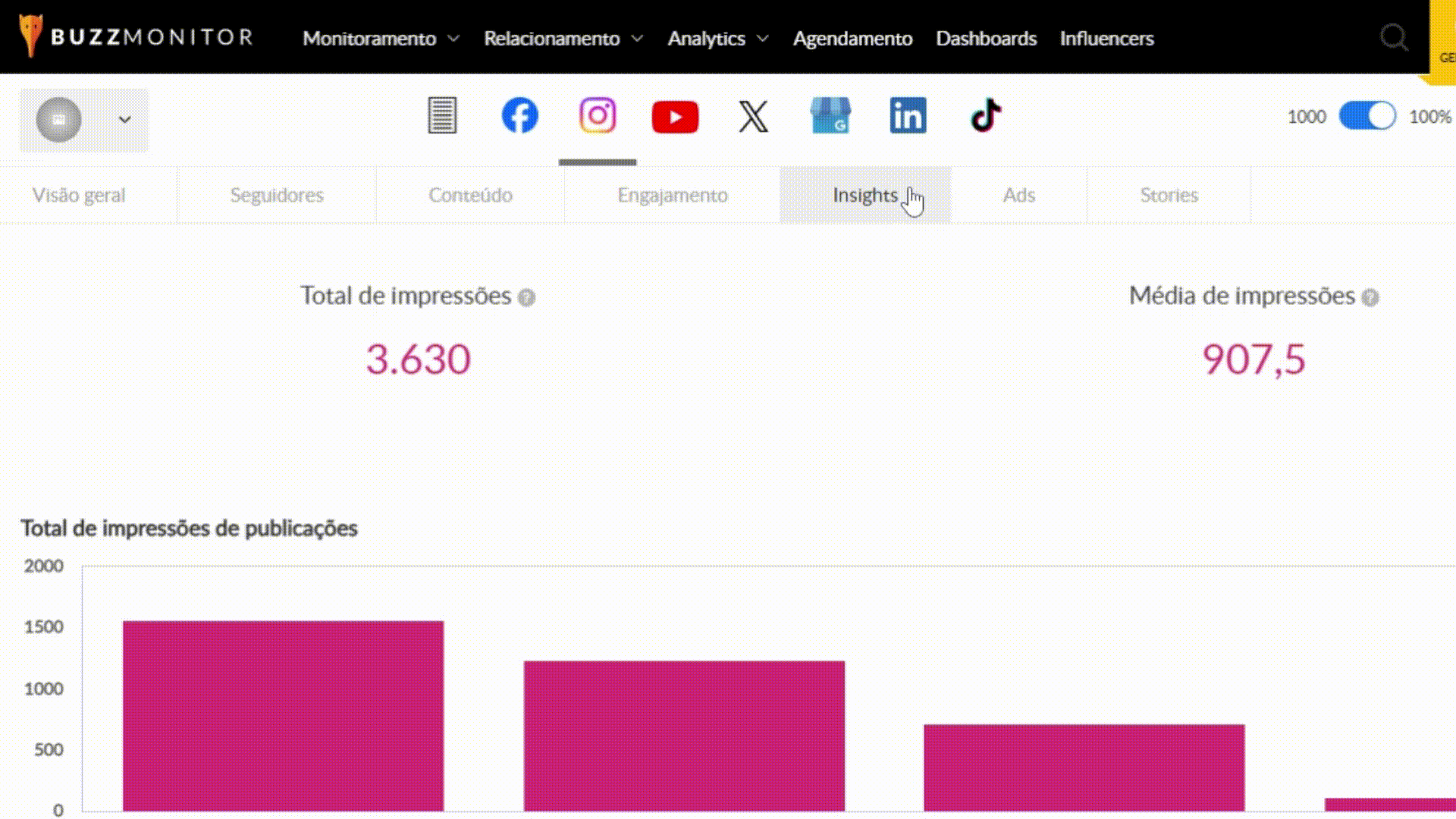Switch to the YouTube channel icon
Image resolution: width=1456 pixels, height=819 pixels.
click(x=675, y=118)
